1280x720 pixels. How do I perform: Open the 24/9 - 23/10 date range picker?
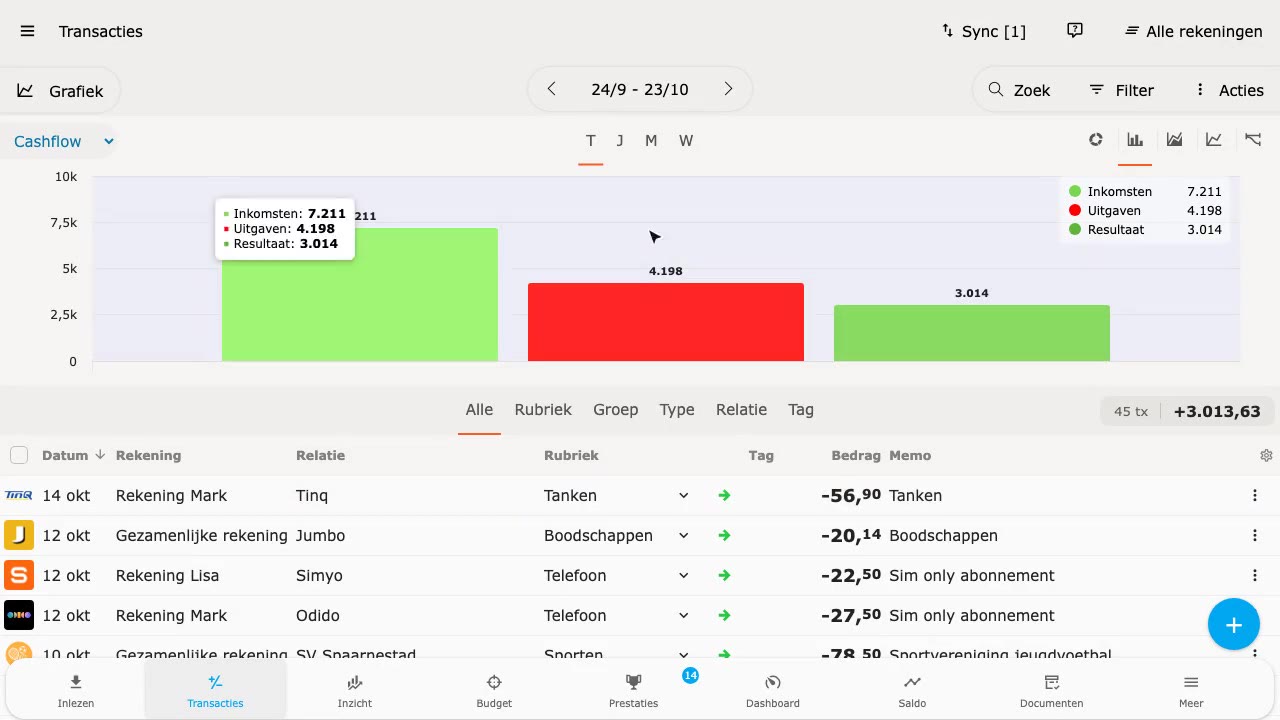point(640,89)
